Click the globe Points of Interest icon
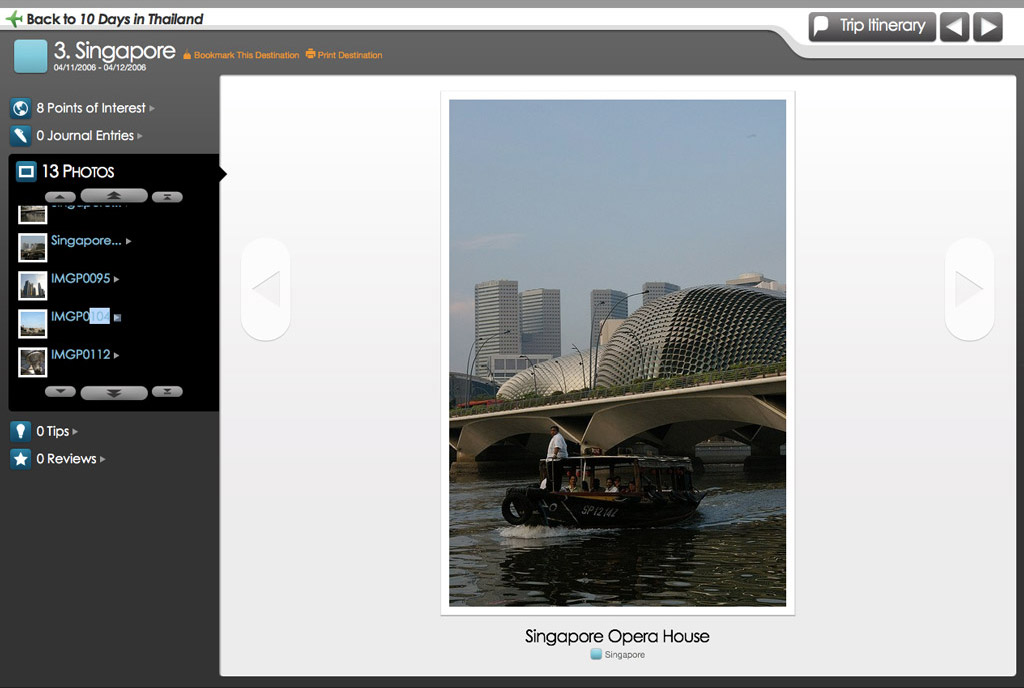Image resolution: width=1024 pixels, height=688 pixels. click(20, 108)
